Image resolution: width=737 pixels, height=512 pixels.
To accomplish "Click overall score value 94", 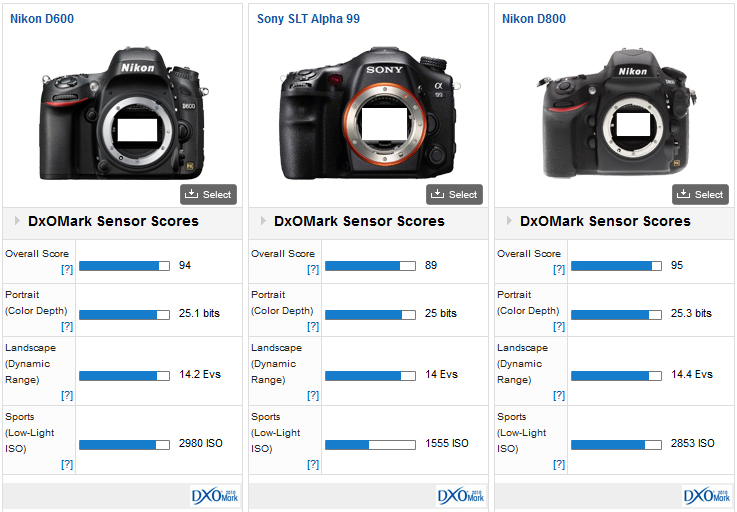I will pos(185,265).
